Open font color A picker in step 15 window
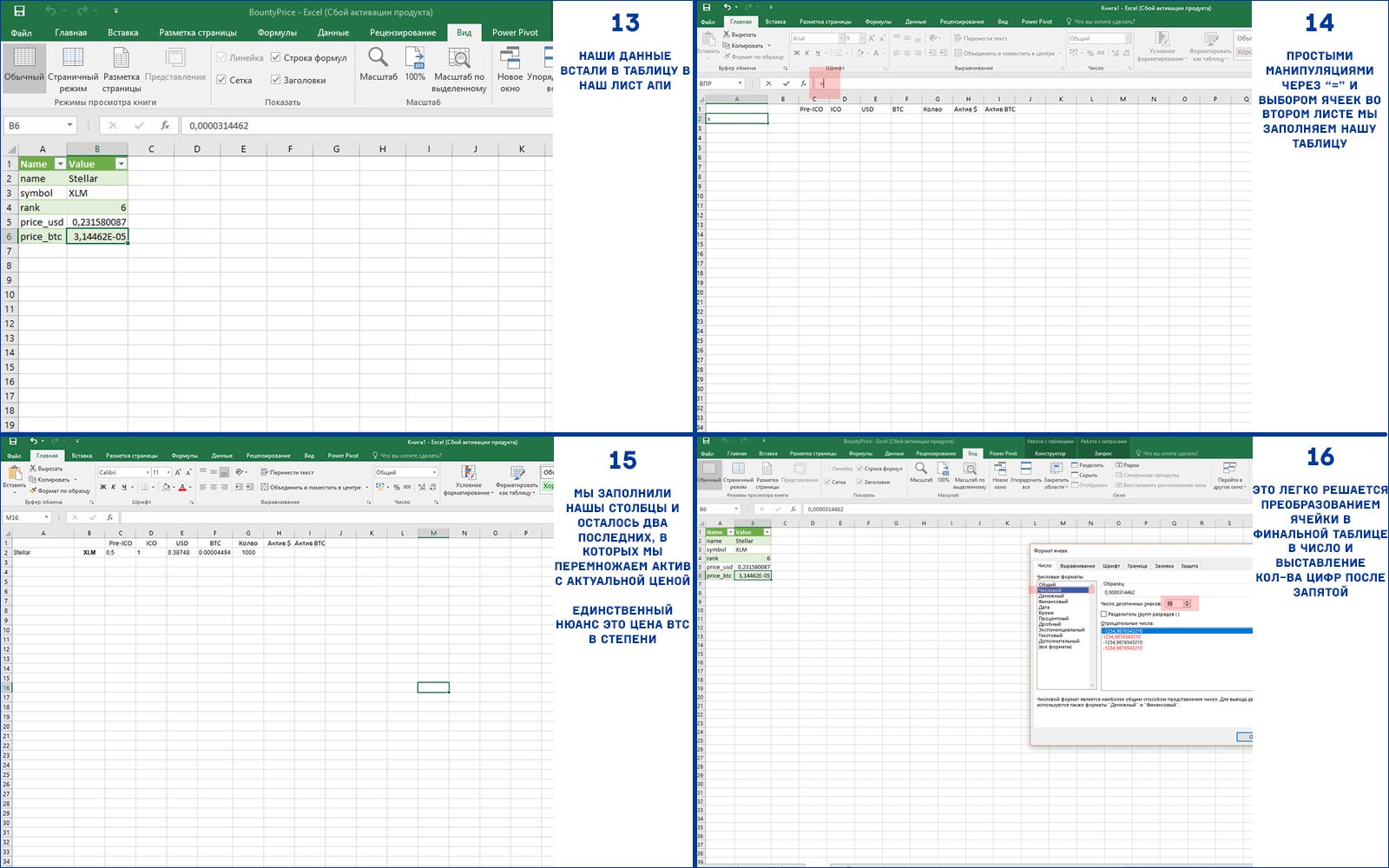This screenshot has width=1389, height=868. pos(182,487)
